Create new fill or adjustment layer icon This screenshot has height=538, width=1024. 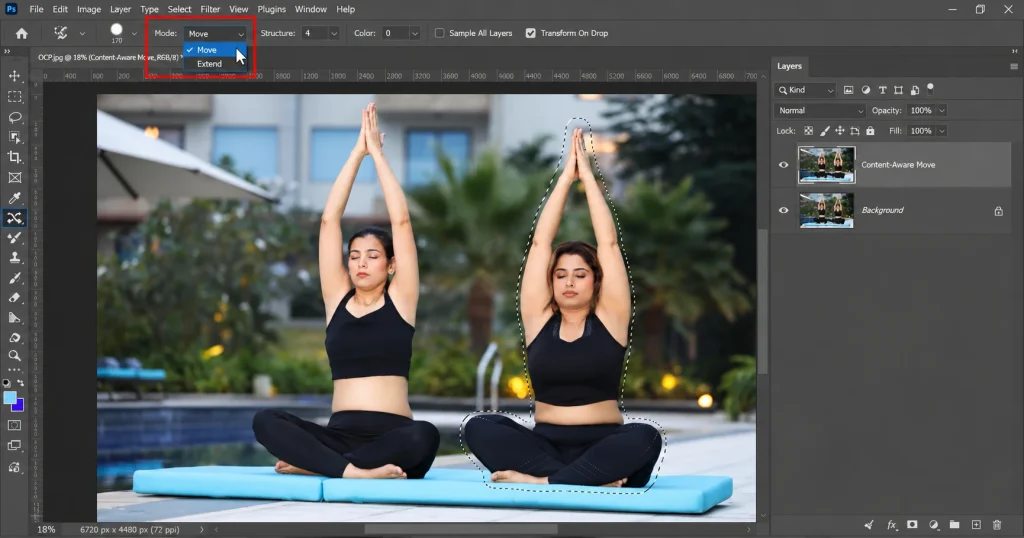click(x=934, y=524)
